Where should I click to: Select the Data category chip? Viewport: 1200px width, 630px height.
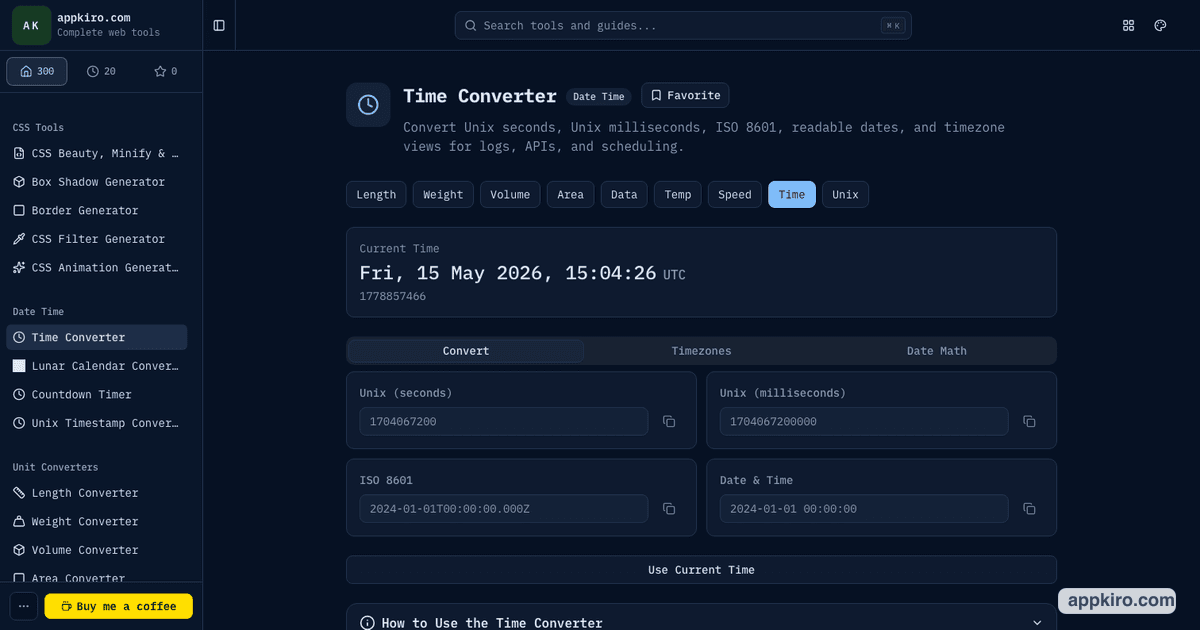coord(624,194)
